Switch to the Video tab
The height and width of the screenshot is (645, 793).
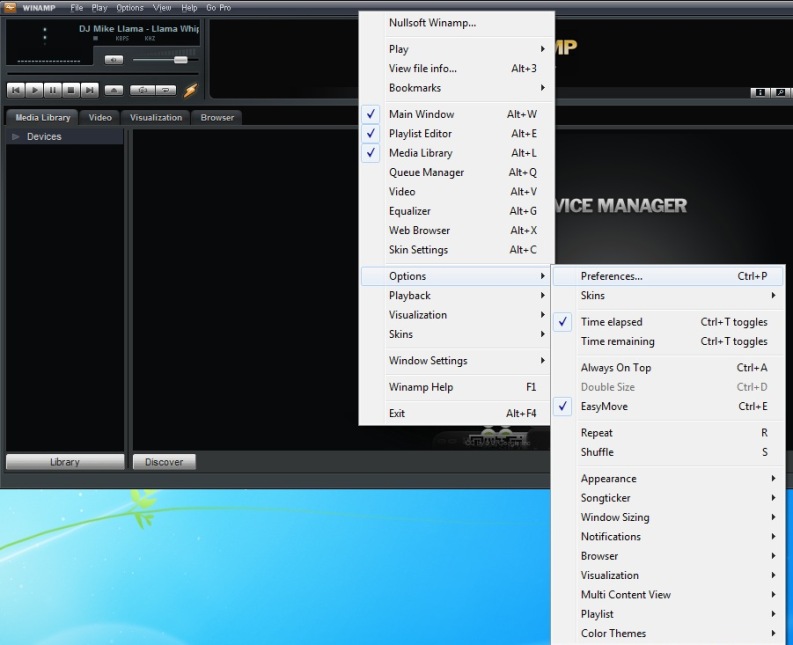(x=100, y=117)
